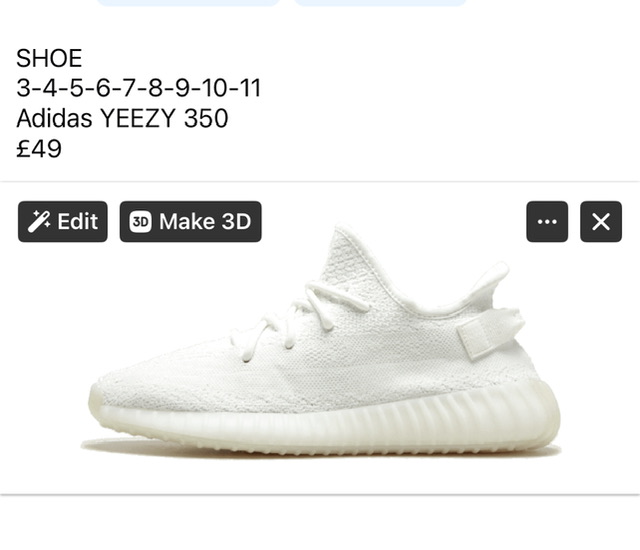Click the Adidas word in the post text
This screenshot has height=550, width=640.
click(54, 118)
